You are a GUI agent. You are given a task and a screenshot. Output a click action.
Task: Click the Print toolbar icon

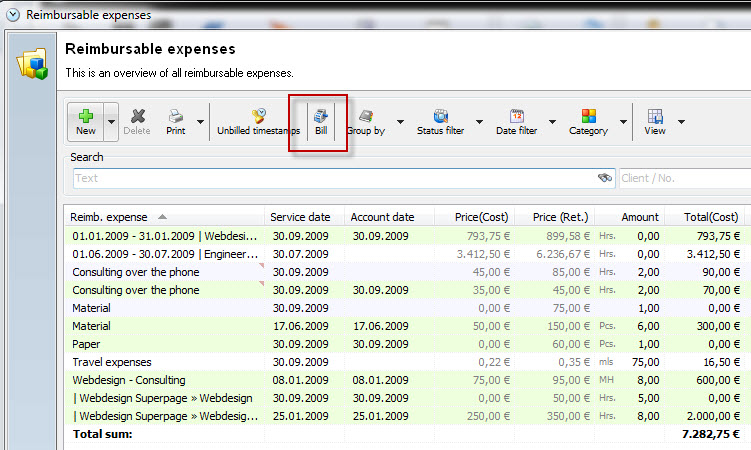[x=175, y=122]
